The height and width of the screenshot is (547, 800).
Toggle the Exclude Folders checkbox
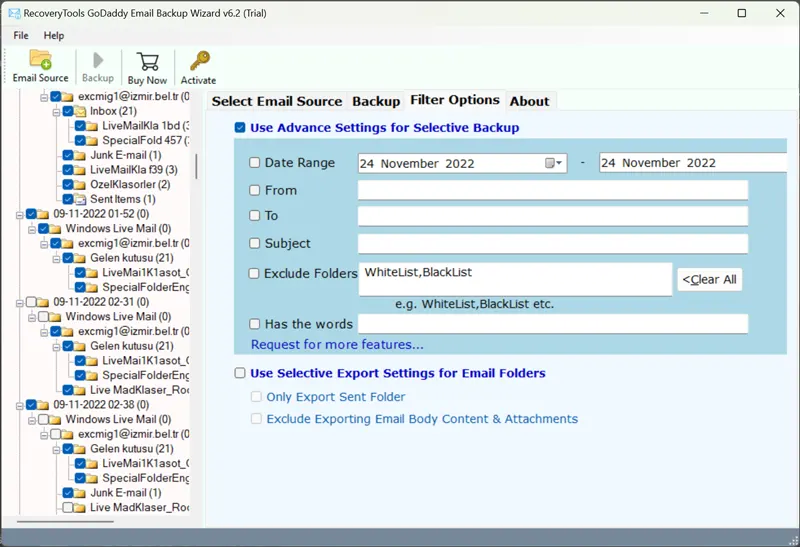255,273
